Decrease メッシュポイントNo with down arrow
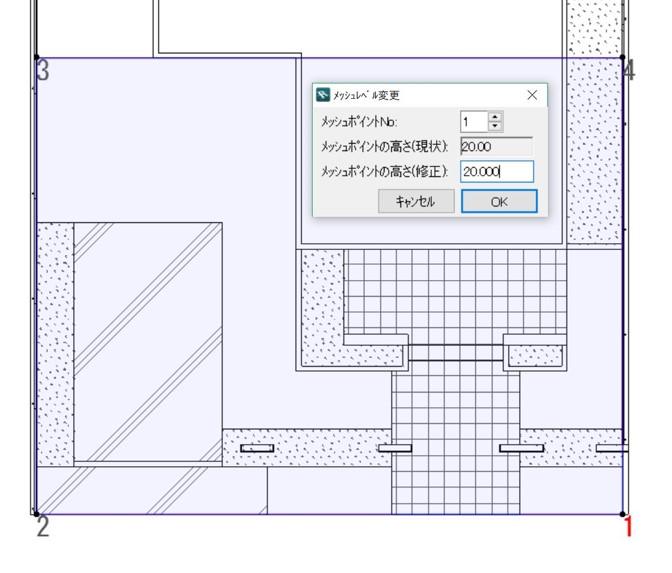Screen dimensions: 672x573 click(x=495, y=126)
